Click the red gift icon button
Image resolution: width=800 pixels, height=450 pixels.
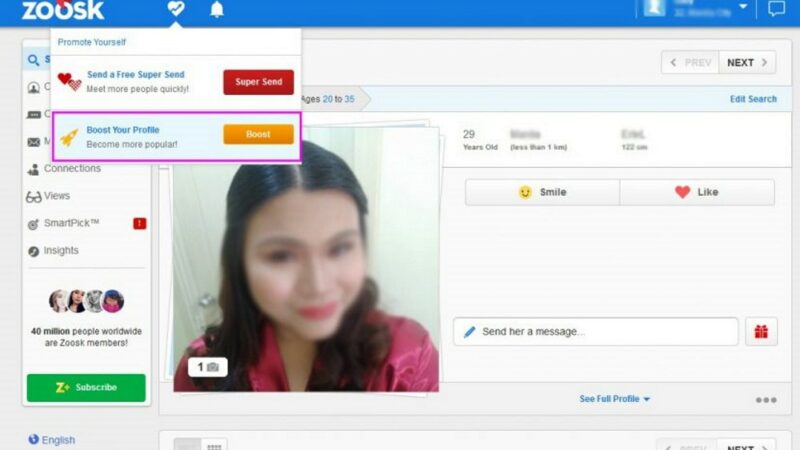click(x=761, y=332)
